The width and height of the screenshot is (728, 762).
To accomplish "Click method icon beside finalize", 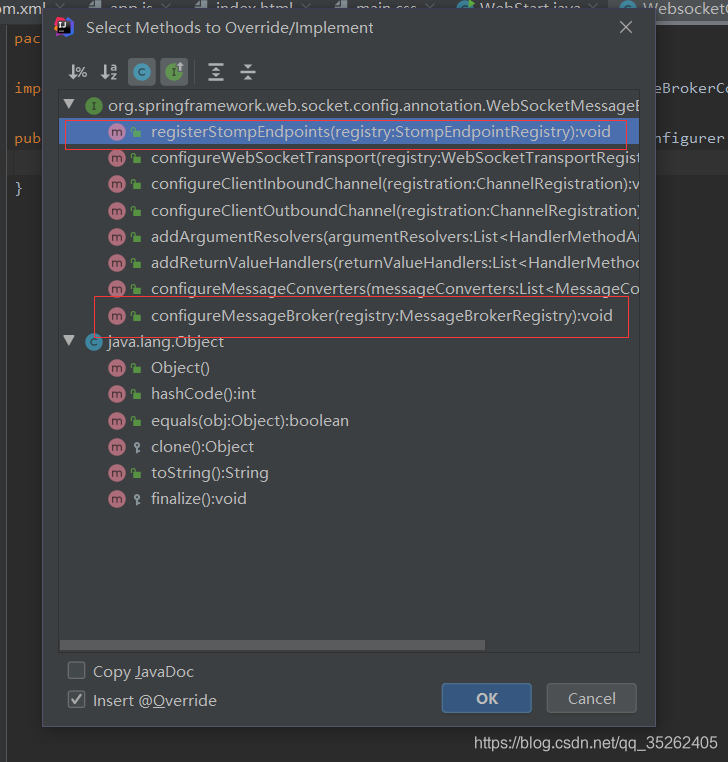I will coord(117,499).
